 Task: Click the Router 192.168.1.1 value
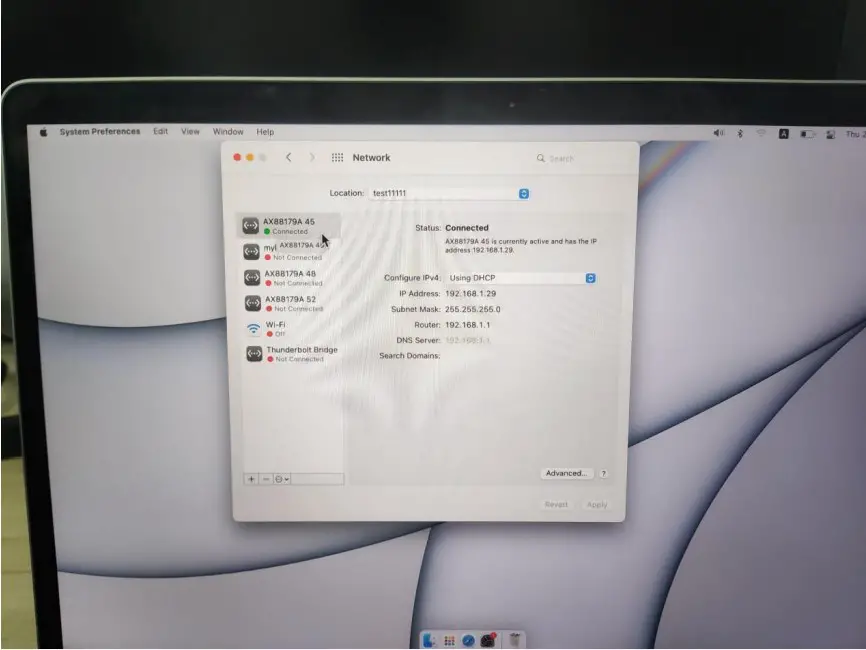[x=468, y=325]
